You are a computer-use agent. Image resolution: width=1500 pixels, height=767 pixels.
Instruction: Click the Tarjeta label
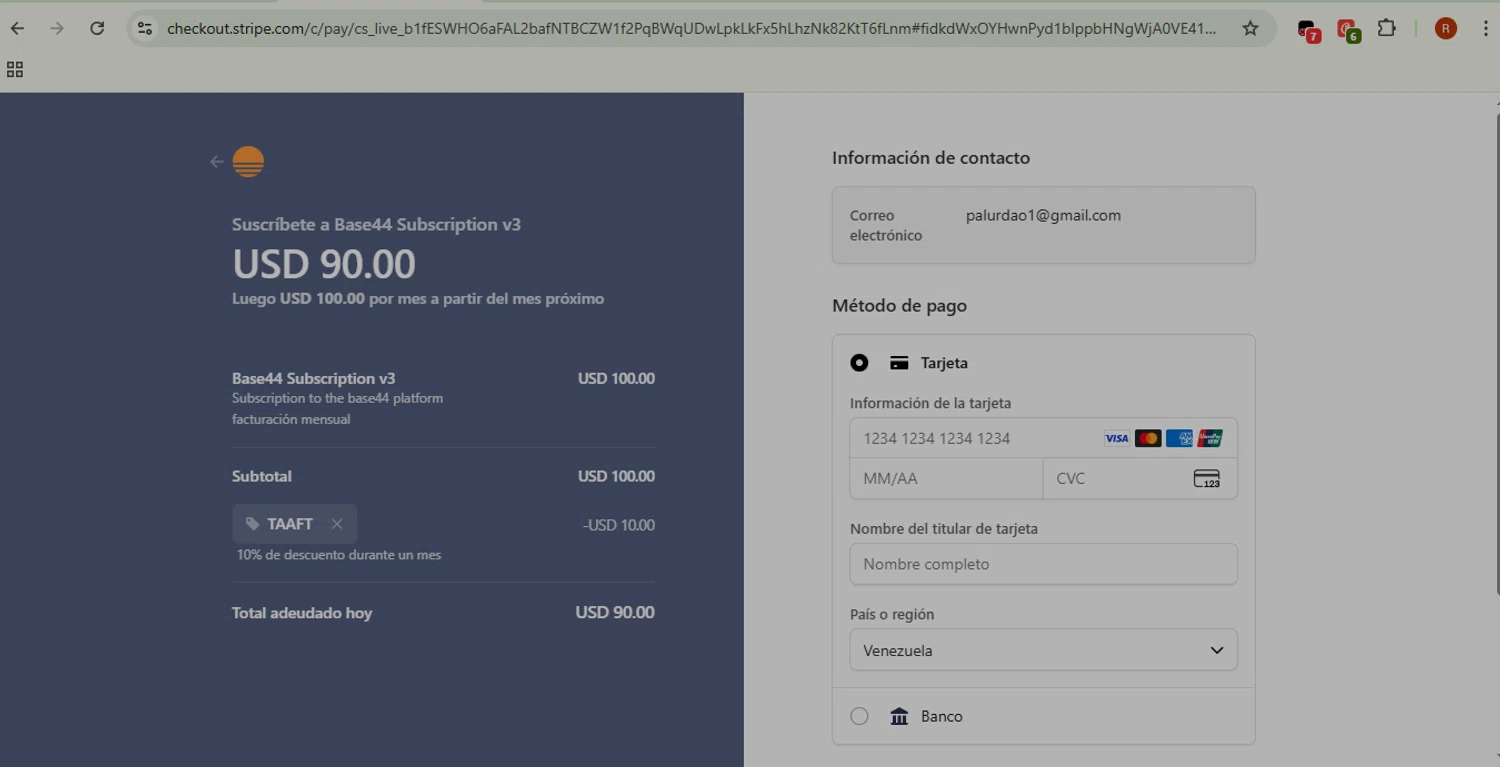(944, 363)
